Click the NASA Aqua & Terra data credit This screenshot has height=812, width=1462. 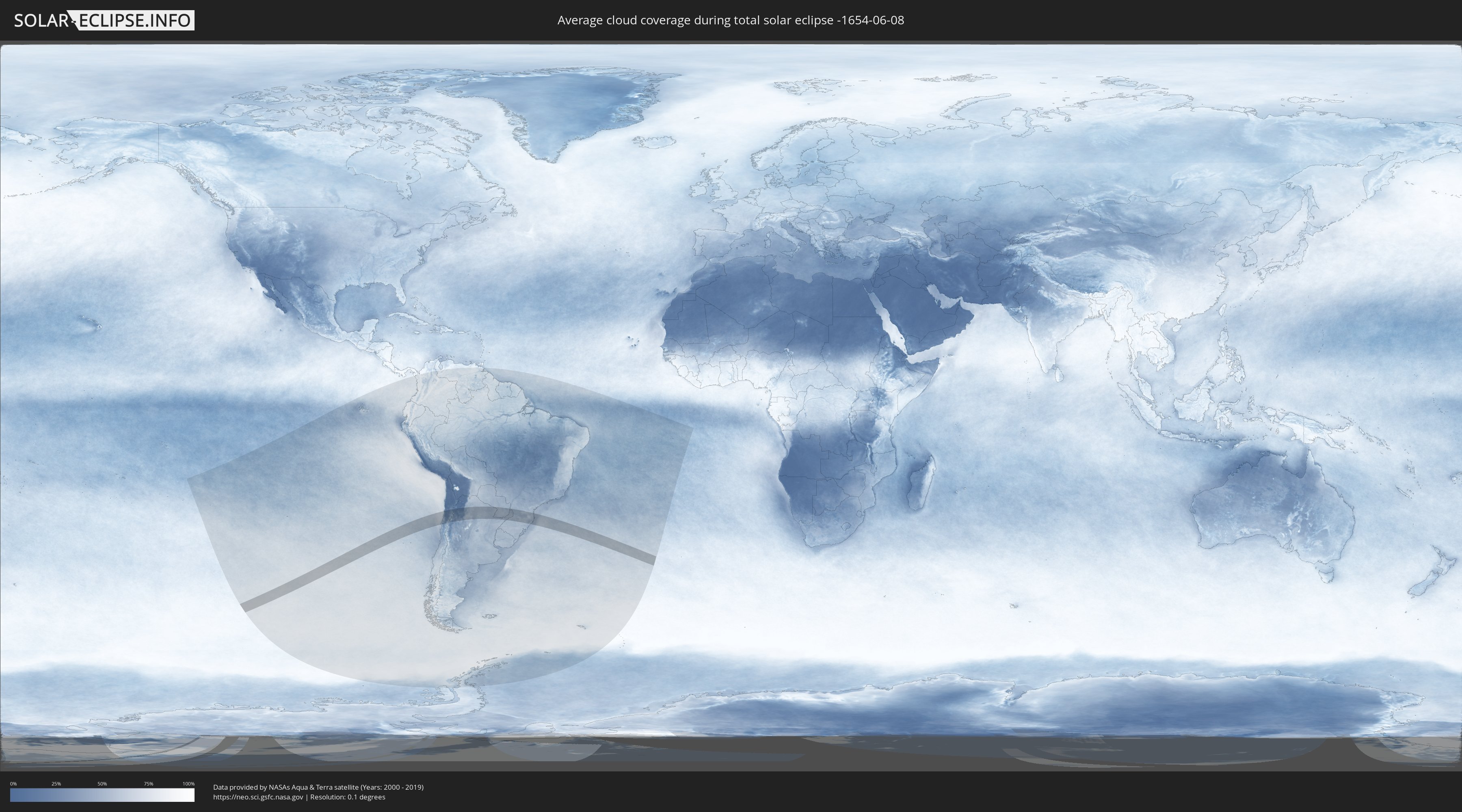(x=318, y=787)
